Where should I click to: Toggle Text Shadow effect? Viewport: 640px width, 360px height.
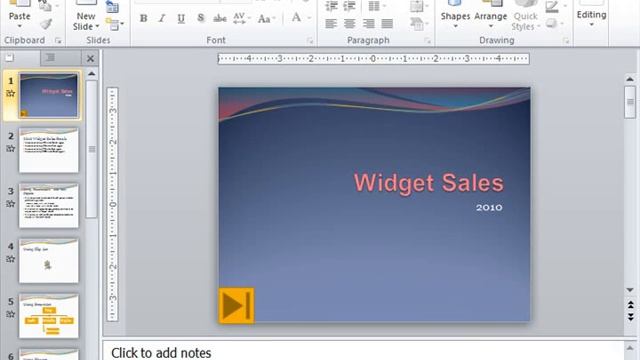(200, 18)
